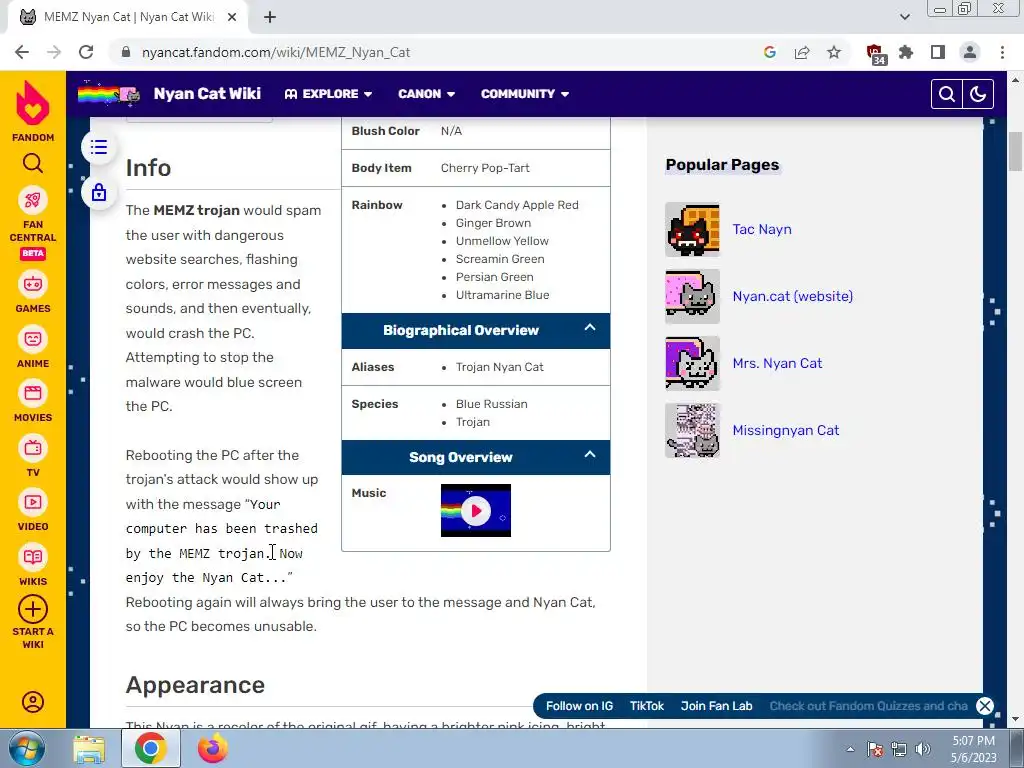Click the Action Center flag icon

tap(875, 749)
